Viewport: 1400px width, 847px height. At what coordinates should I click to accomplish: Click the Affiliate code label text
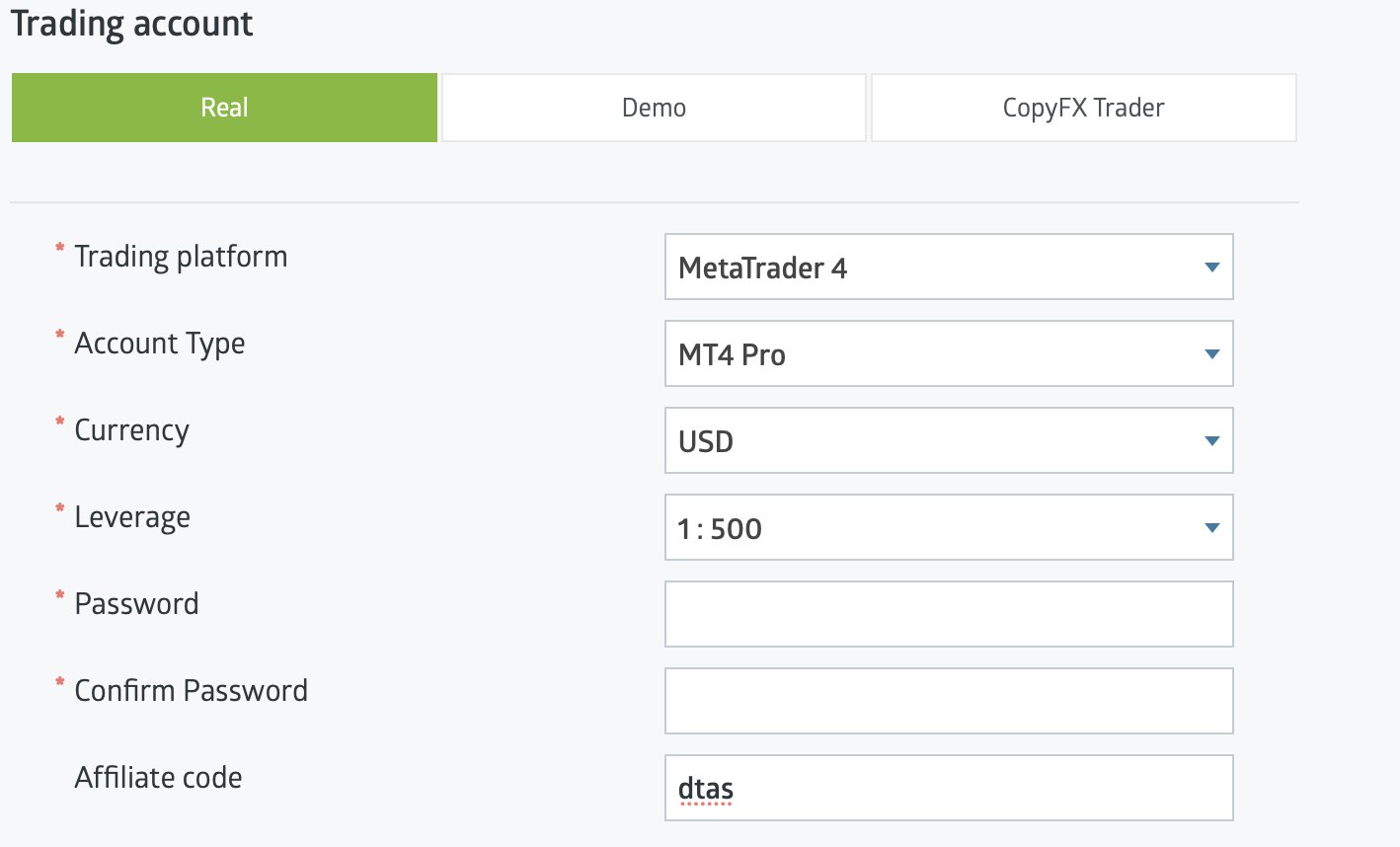pos(158,778)
